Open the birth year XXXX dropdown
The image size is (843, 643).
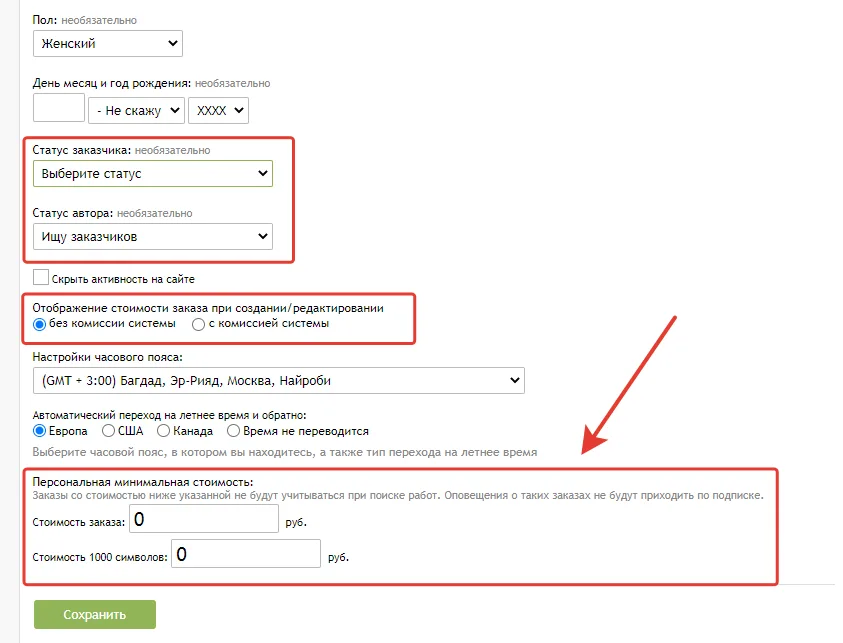pos(217,110)
